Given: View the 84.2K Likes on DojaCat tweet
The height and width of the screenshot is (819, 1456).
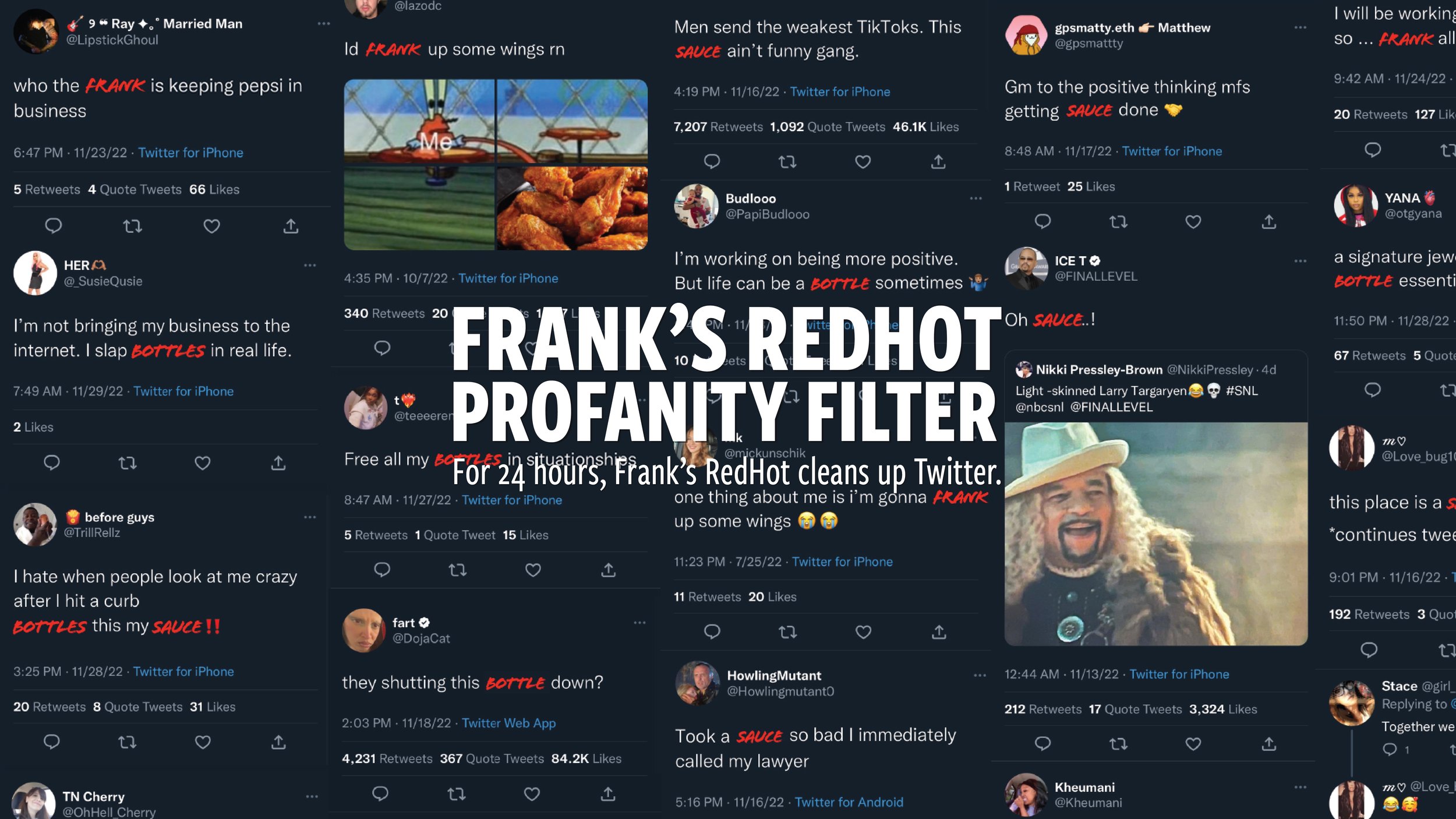Looking at the screenshot, I should 586,758.
